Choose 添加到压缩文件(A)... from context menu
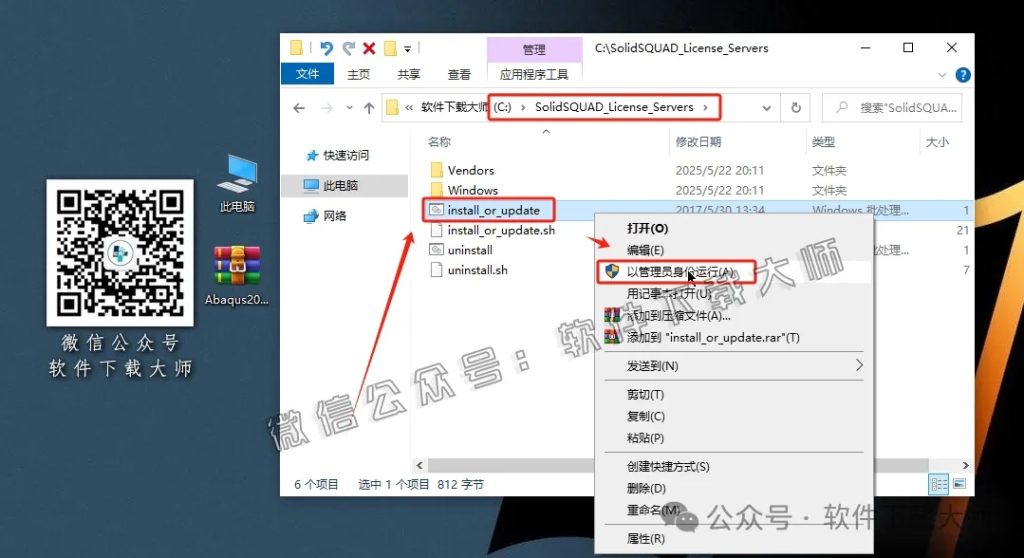This screenshot has height=558, width=1024. (x=735, y=316)
